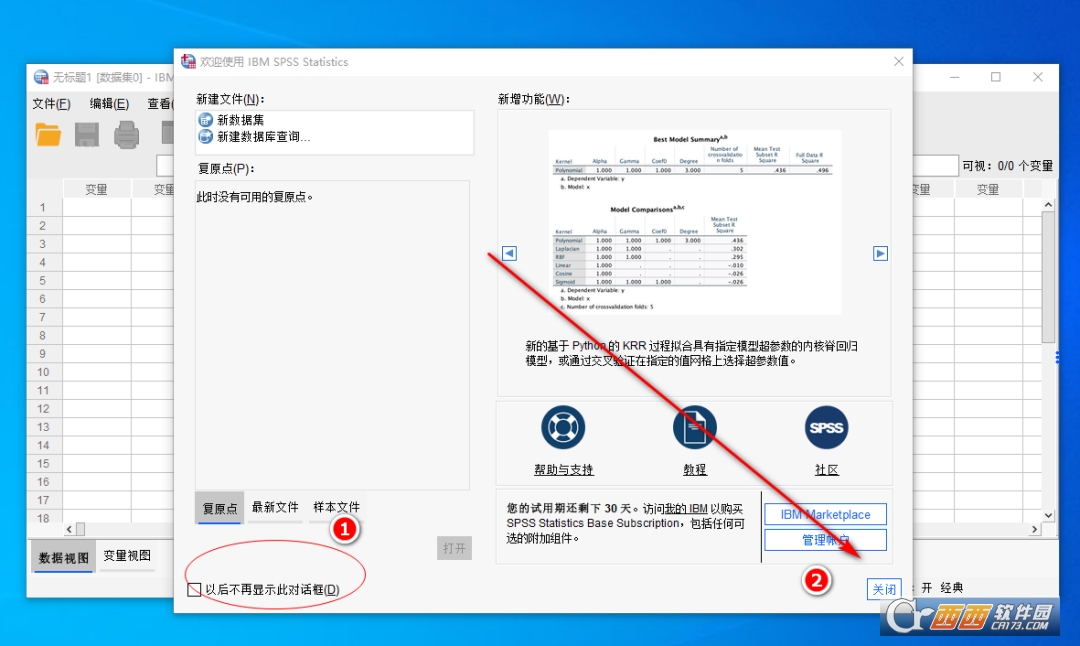
Task: Click the 帮助与支持 link text
Action: (563, 470)
